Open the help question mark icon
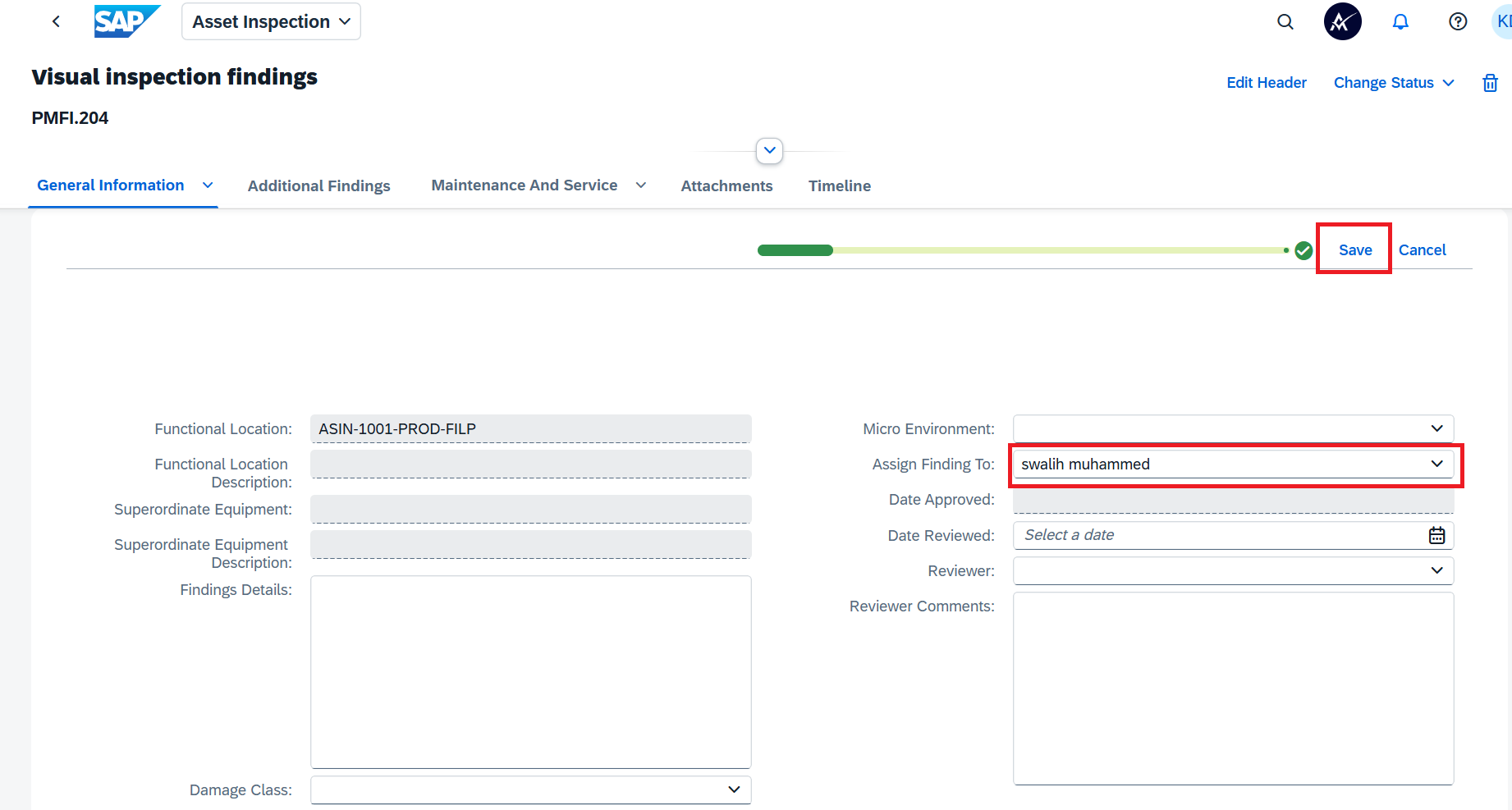Viewport: 1512px width, 810px height. coord(1458,22)
